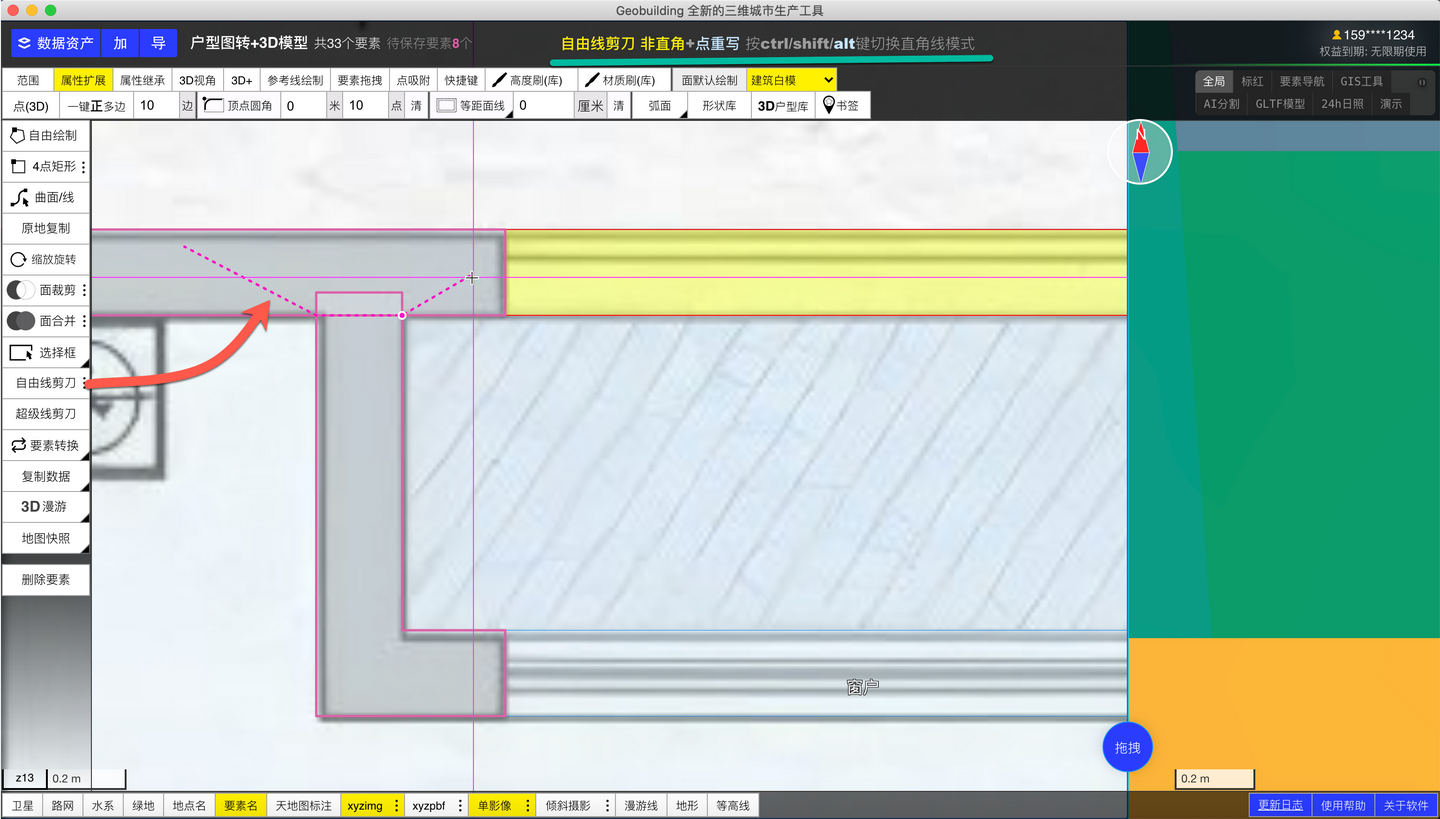Toggle the xyzimg layer
The image size is (1440, 819).
click(365, 805)
